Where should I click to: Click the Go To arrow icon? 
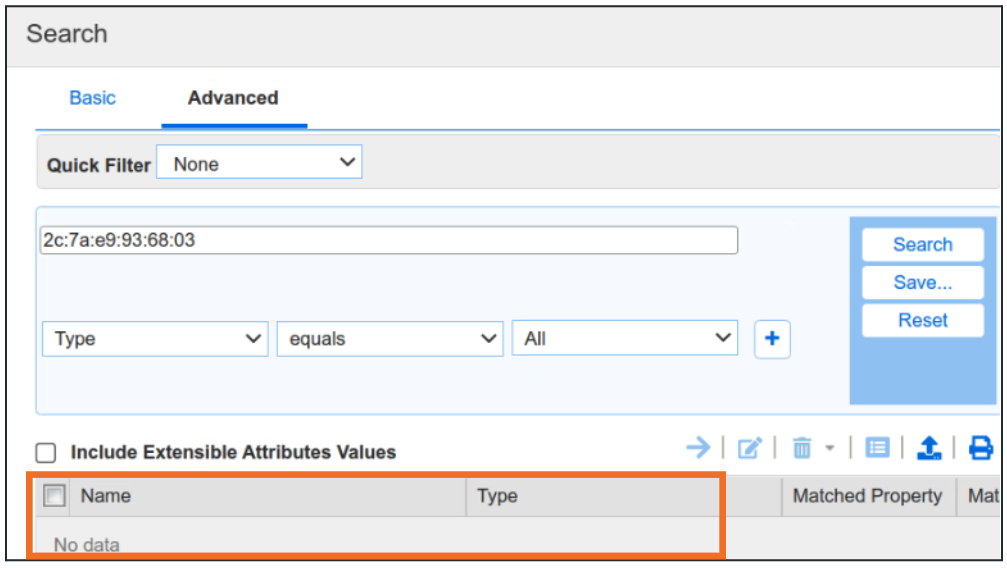(698, 448)
